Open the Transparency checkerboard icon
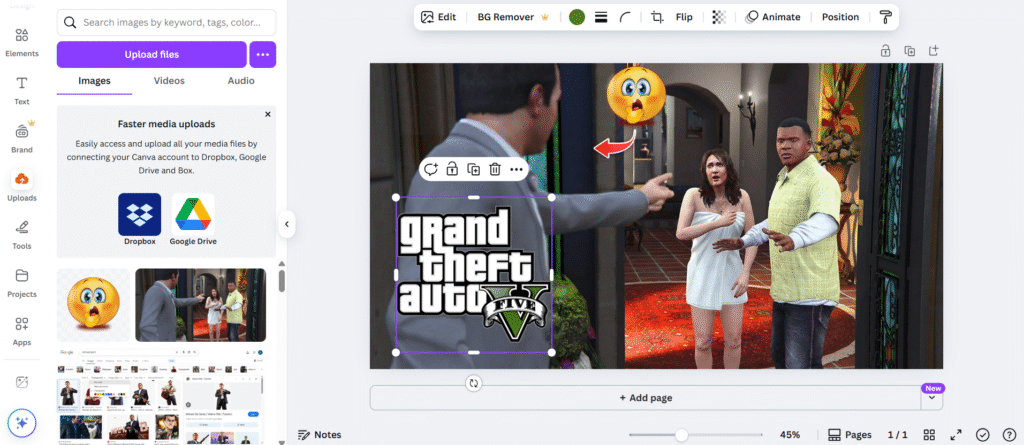Screen dimensions: 1024x445 [x=718, y=17]
